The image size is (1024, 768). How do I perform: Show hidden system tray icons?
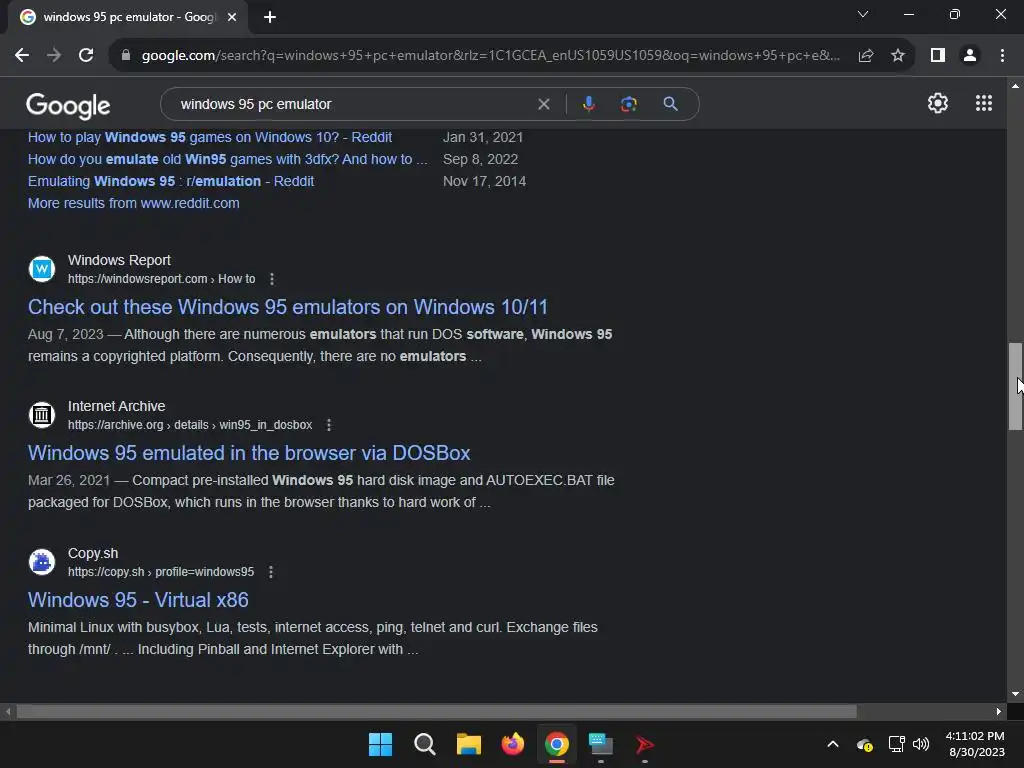833,744
